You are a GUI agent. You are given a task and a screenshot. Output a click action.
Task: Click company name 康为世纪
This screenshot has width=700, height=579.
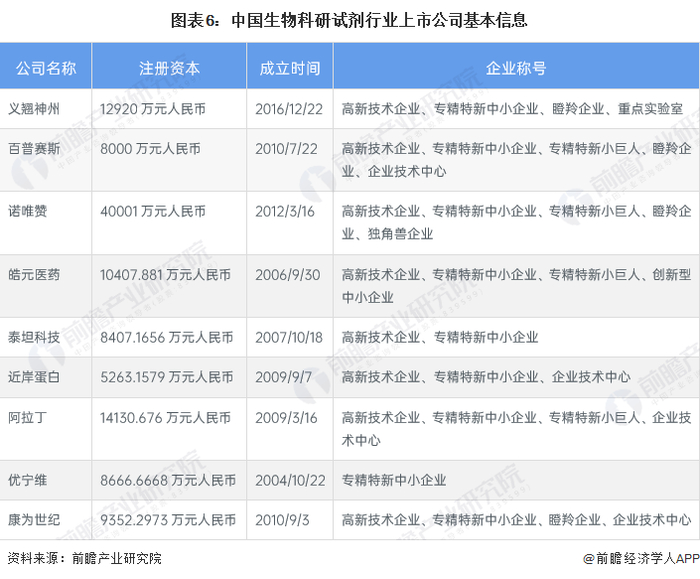34,520
